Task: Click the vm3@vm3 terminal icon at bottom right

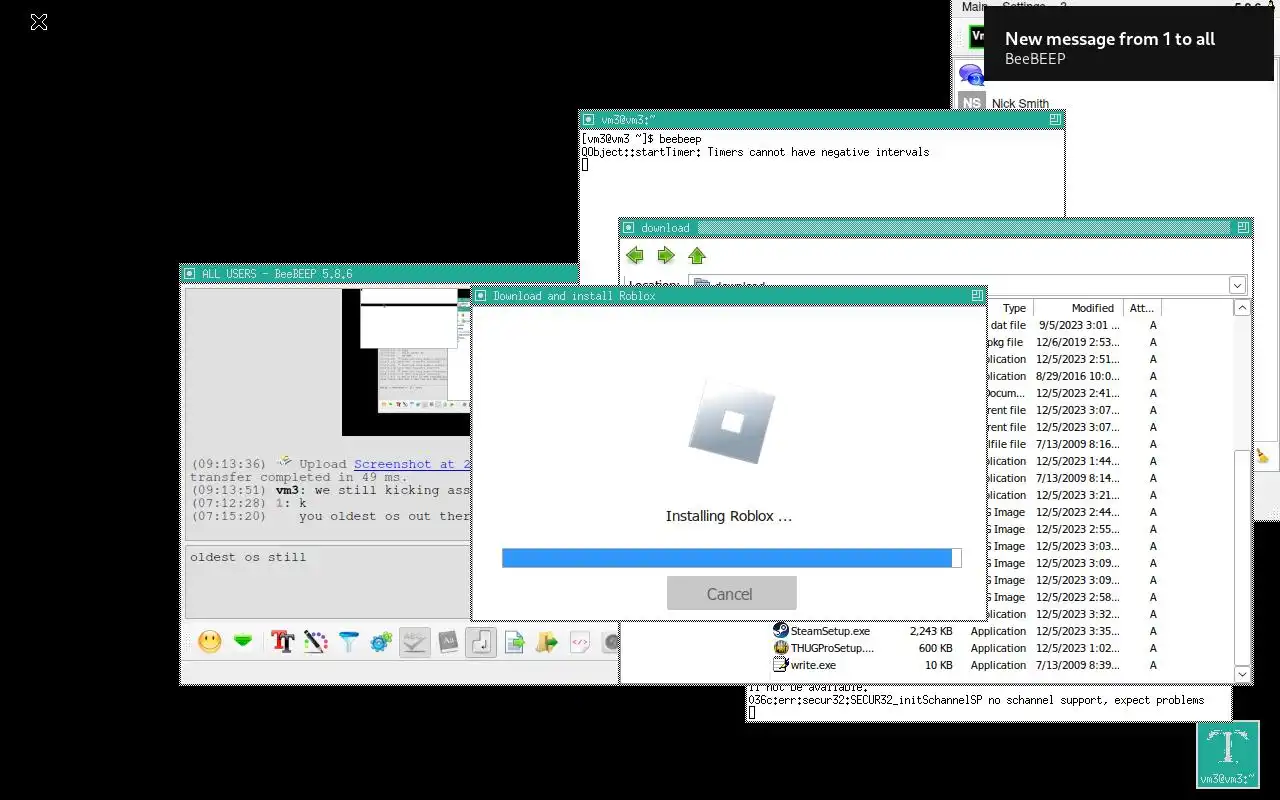Action: [x=1228, y=755]
